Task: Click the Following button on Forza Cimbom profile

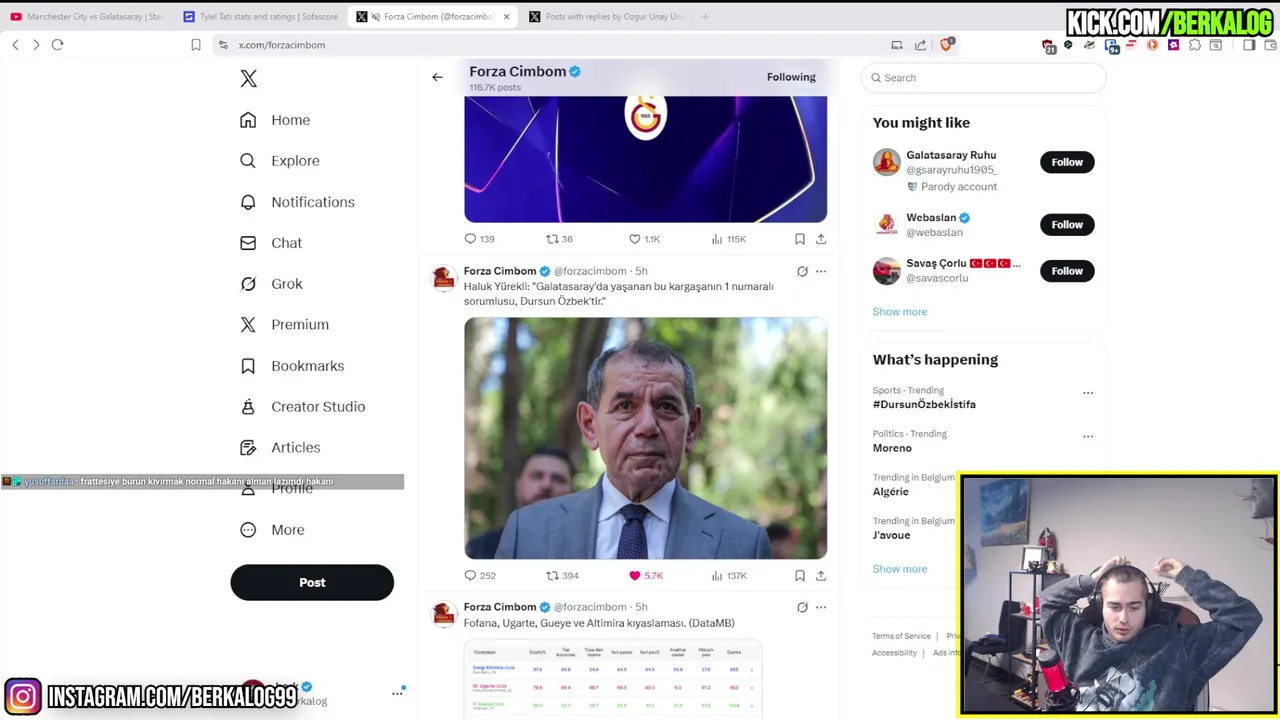Action: [x=791, y=77]
